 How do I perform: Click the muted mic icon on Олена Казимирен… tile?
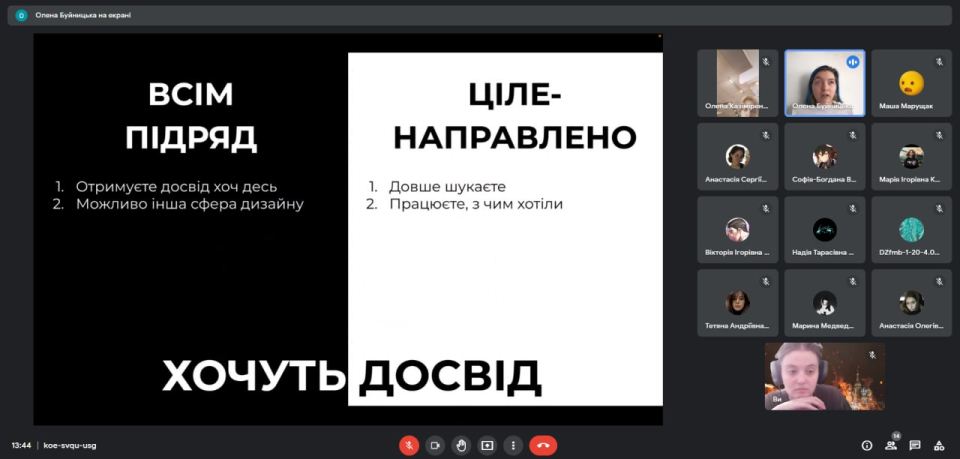point(766,62)
